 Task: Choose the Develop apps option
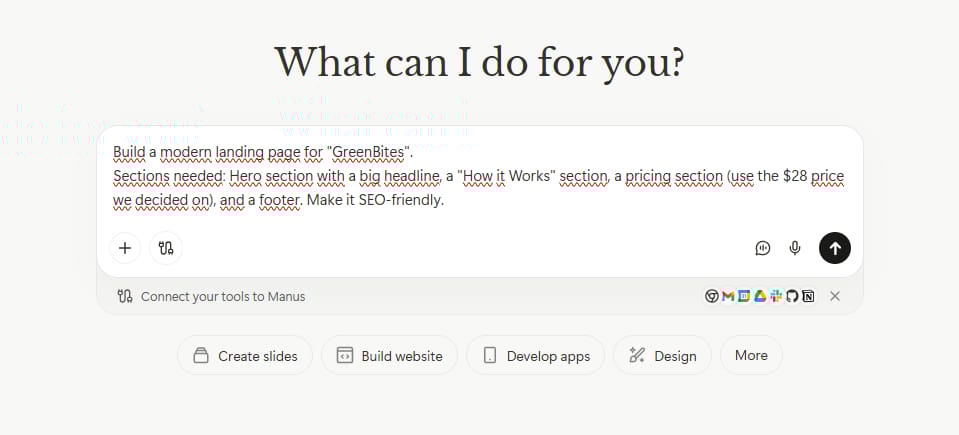(535, 355)
